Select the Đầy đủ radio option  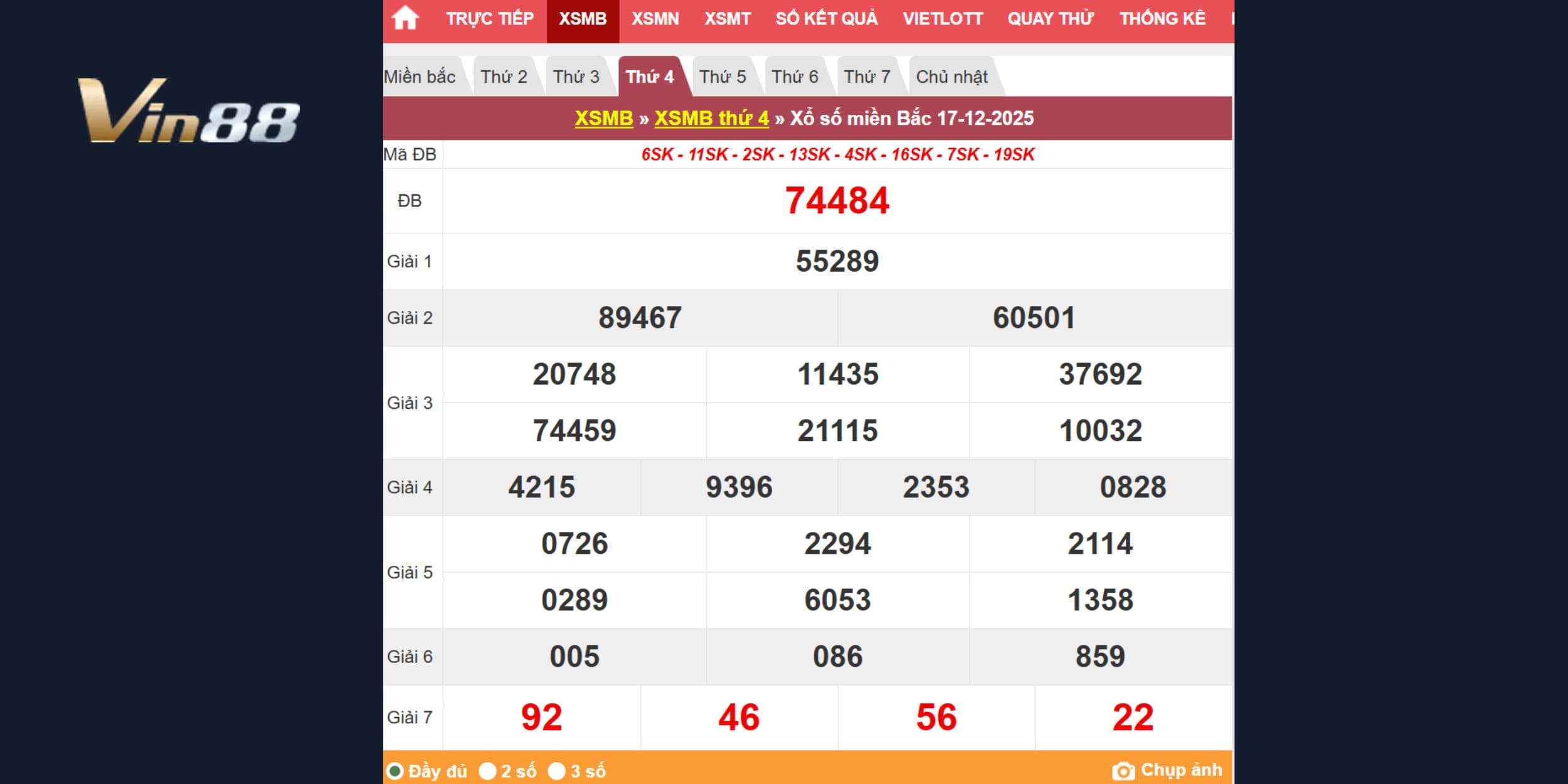395,771
